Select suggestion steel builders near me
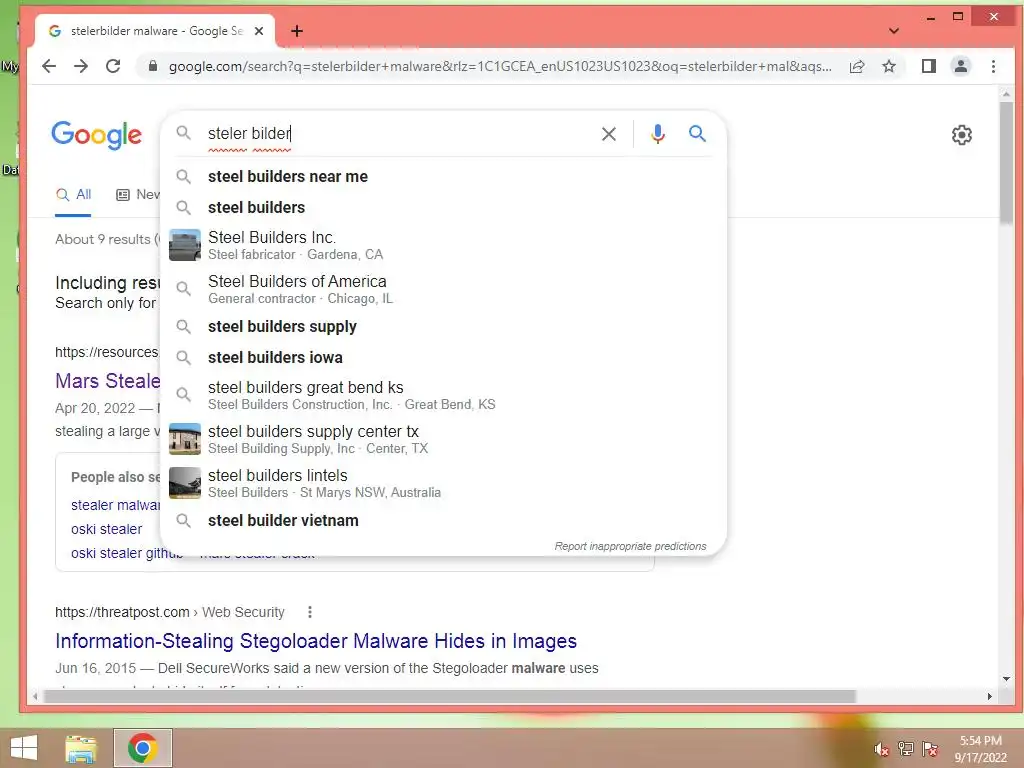The width and height of the screenshot is (1024, 768). [x=443, y=176]
